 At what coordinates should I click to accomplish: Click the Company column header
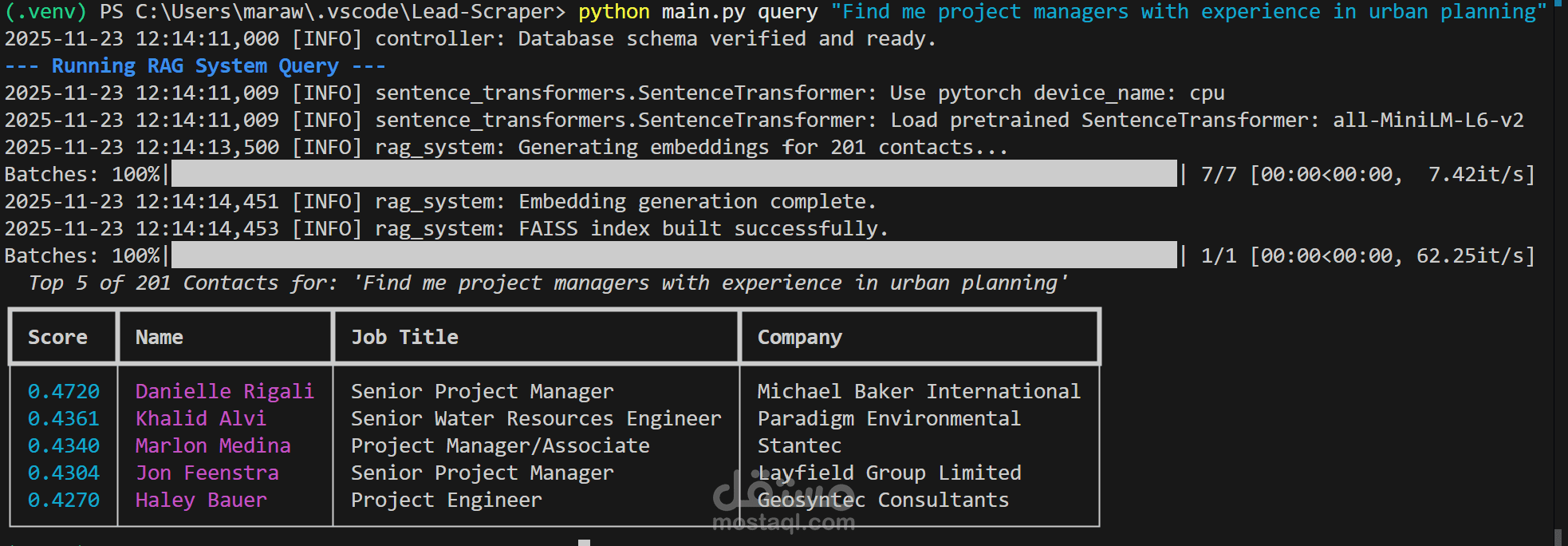click(x=799, y=338)
